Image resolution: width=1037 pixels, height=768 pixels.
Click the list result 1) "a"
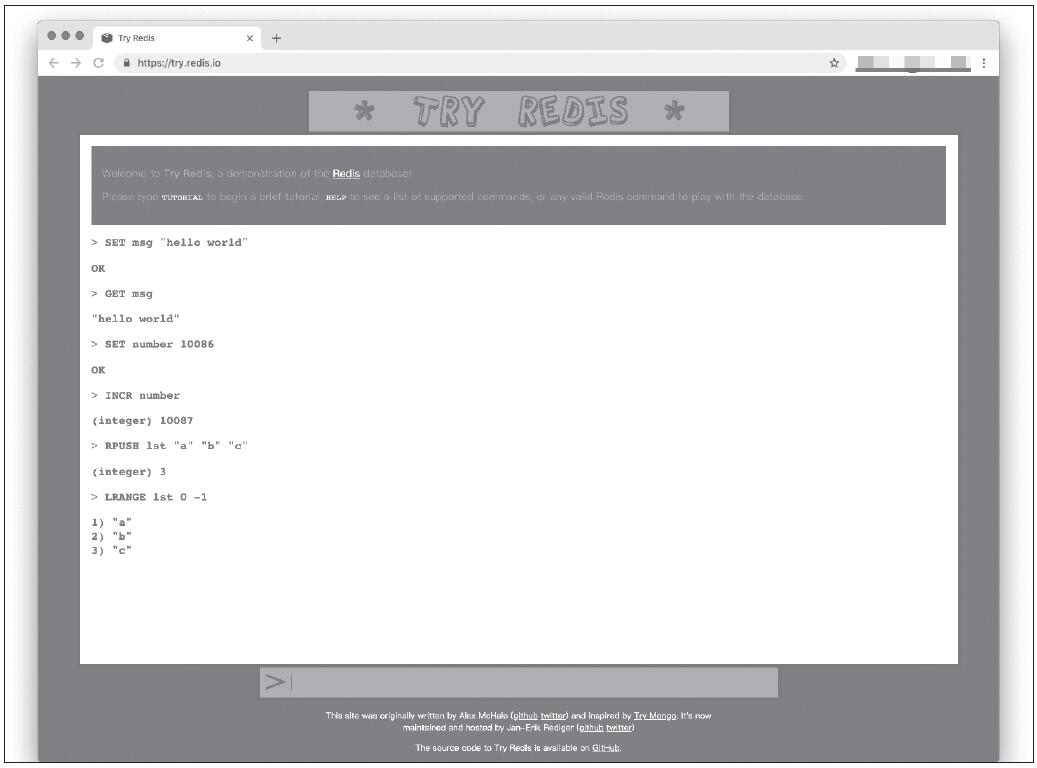point(112,523)
